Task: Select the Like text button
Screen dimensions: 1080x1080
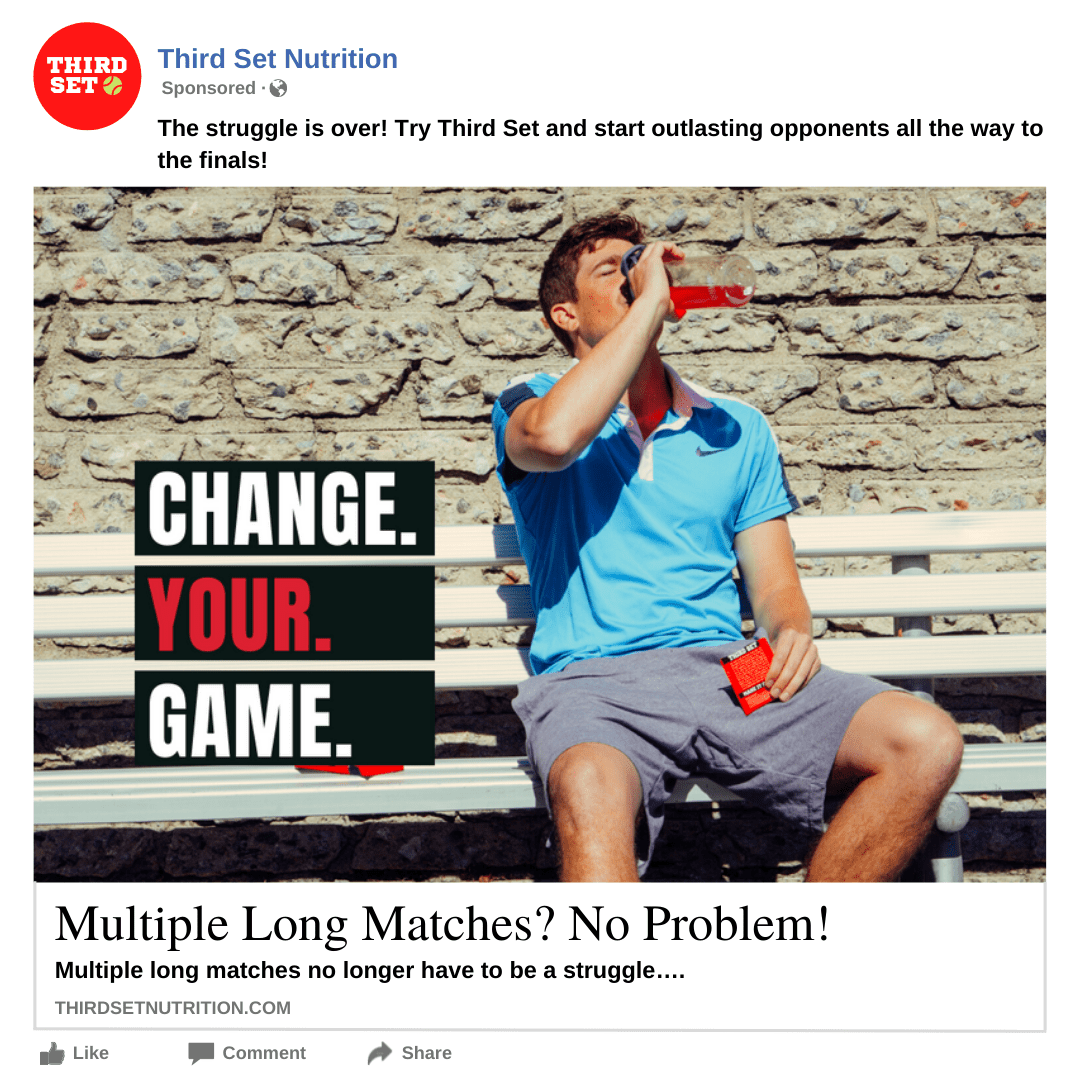Action: 91,1053
